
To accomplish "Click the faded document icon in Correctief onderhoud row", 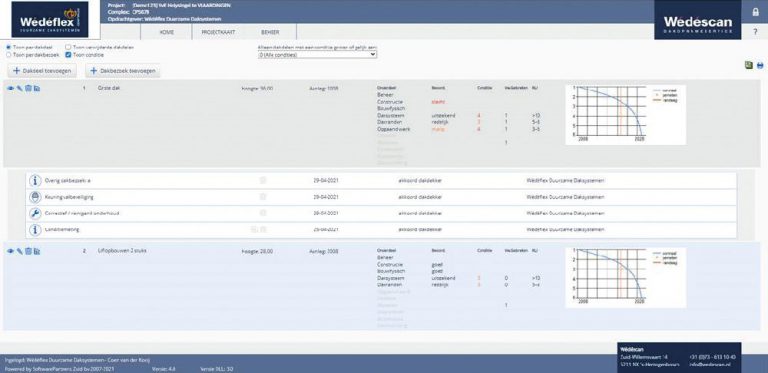I will pyautogui.click(x=263, y=213).
